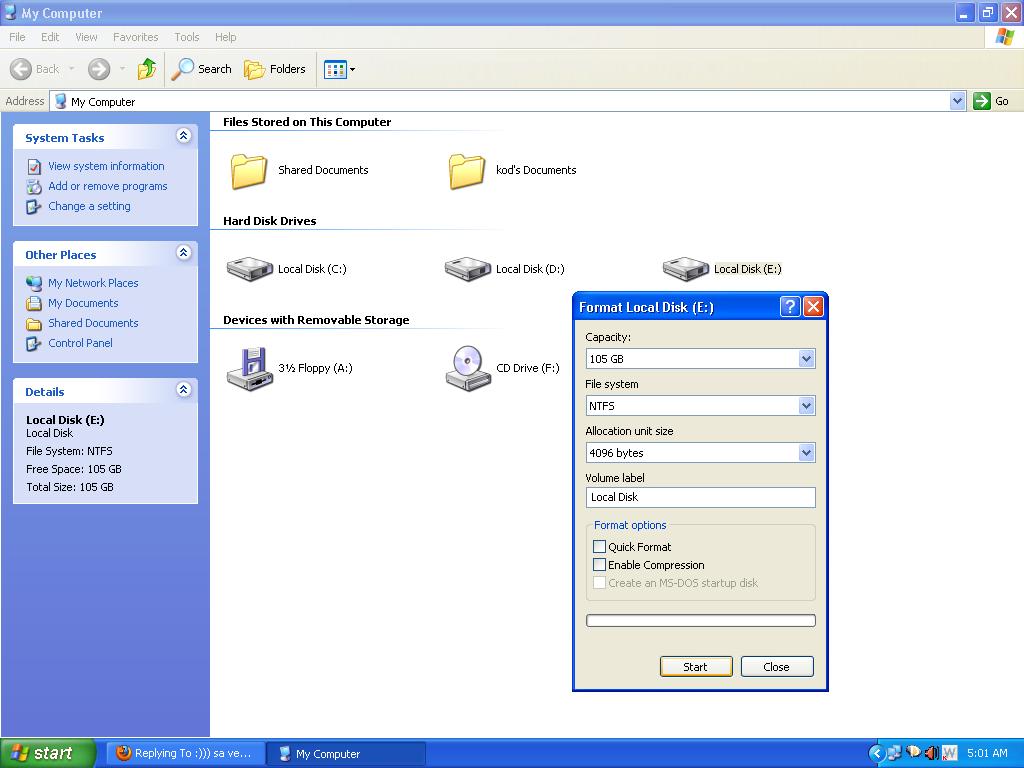This screenshot has height=768, width=1024.
Task: Click the volume speaker tray icon
Action: pyautogui.click(x=931, y=753)
